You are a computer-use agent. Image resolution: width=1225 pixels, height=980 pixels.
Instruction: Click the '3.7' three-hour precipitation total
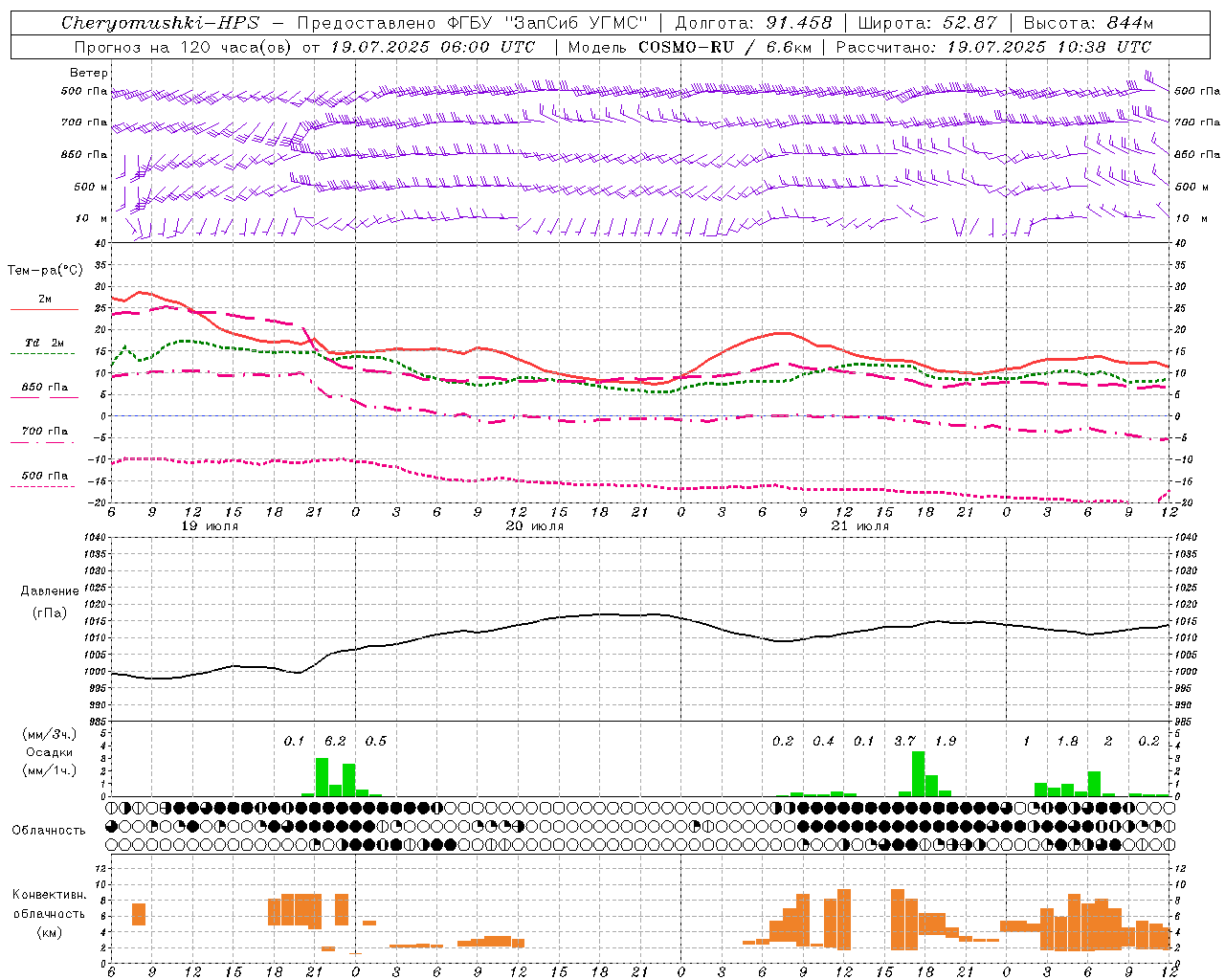point(904,742)
